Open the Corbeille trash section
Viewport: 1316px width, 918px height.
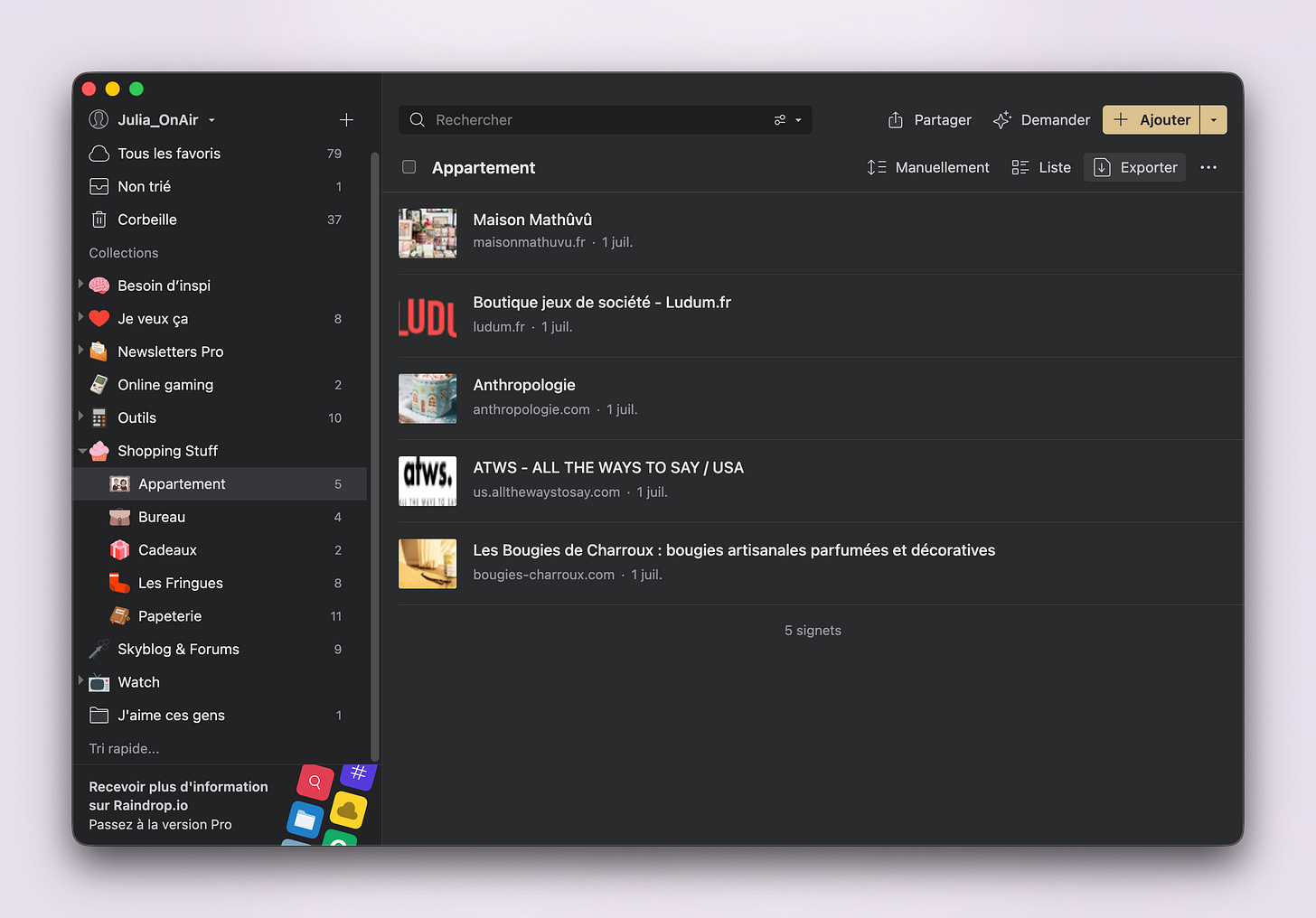point(221,220)
